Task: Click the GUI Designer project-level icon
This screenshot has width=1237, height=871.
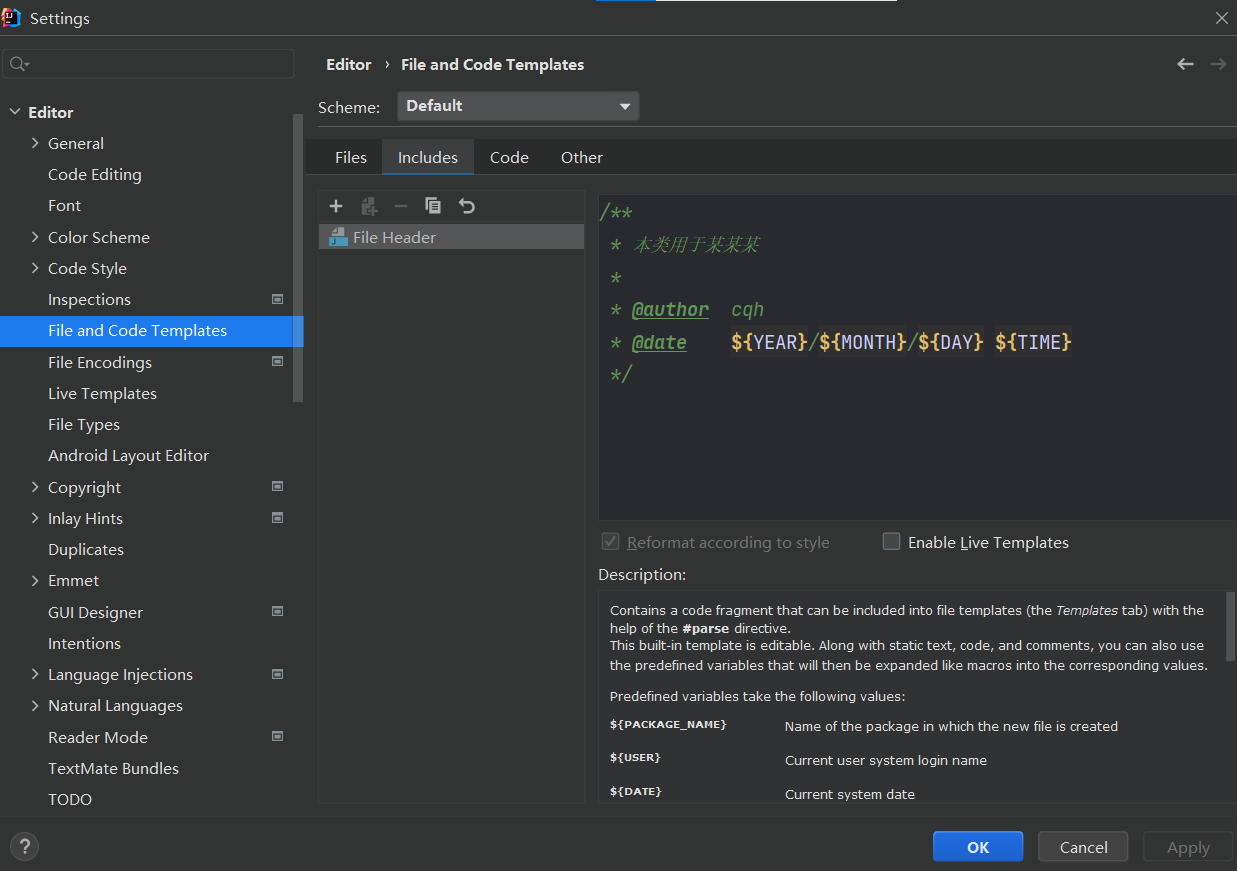Action: click(x=278, y=612)
